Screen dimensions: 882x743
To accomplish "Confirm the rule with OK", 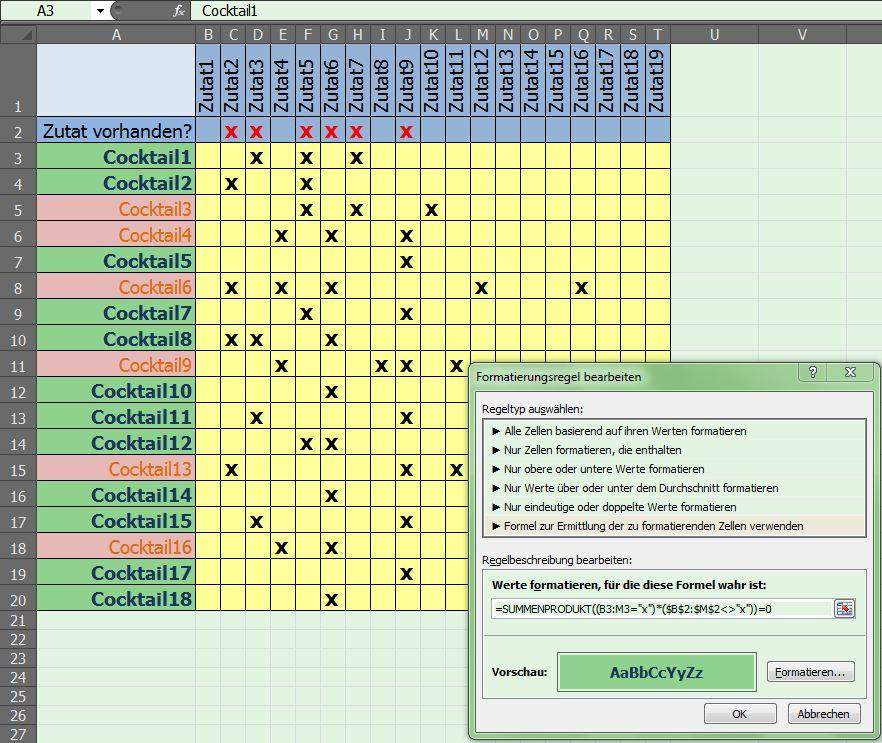I will click(x=739, y=713).
